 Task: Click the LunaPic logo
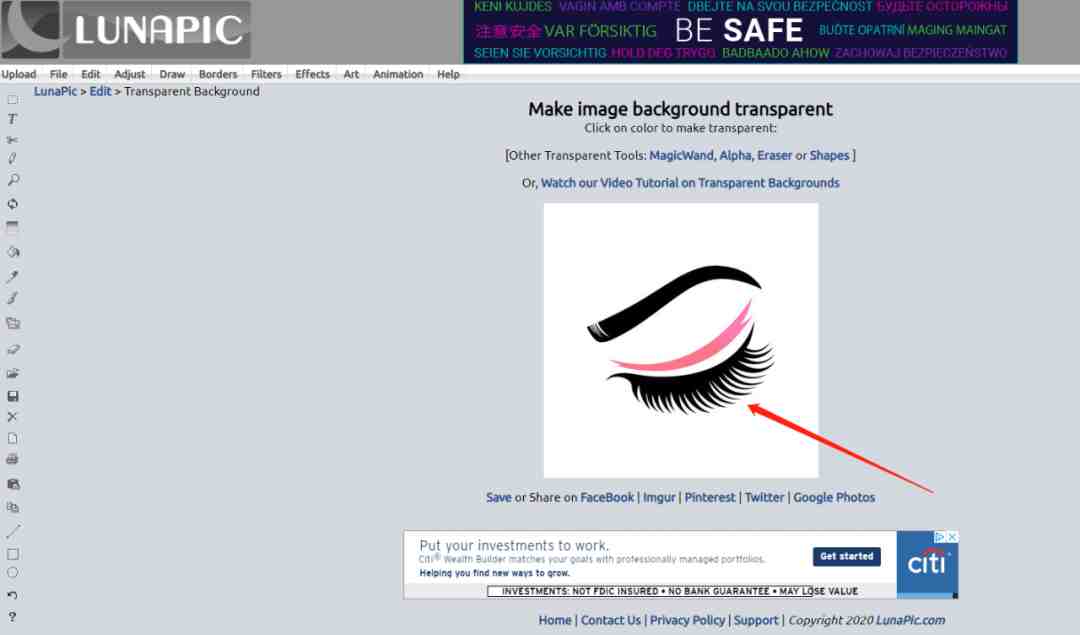[126, 30]
